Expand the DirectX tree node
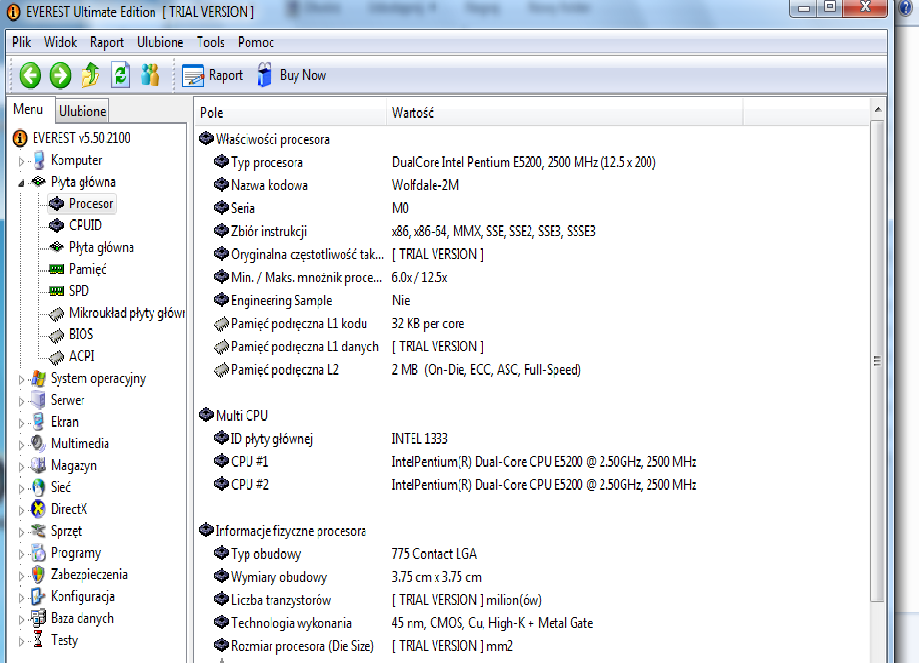919x663 pixels. pyautogui.click(x=21, y=510)
